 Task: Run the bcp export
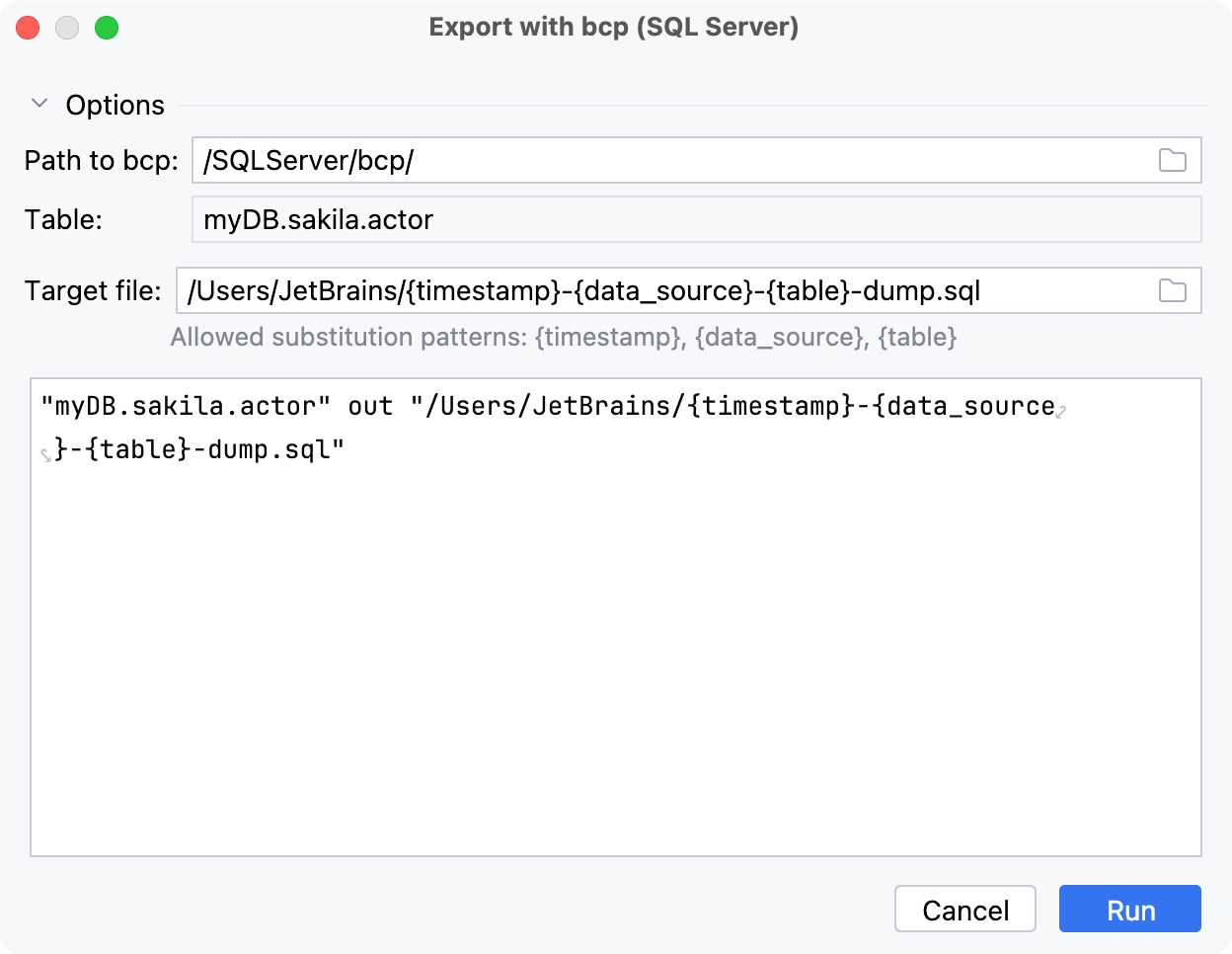tap(1129, 909)
